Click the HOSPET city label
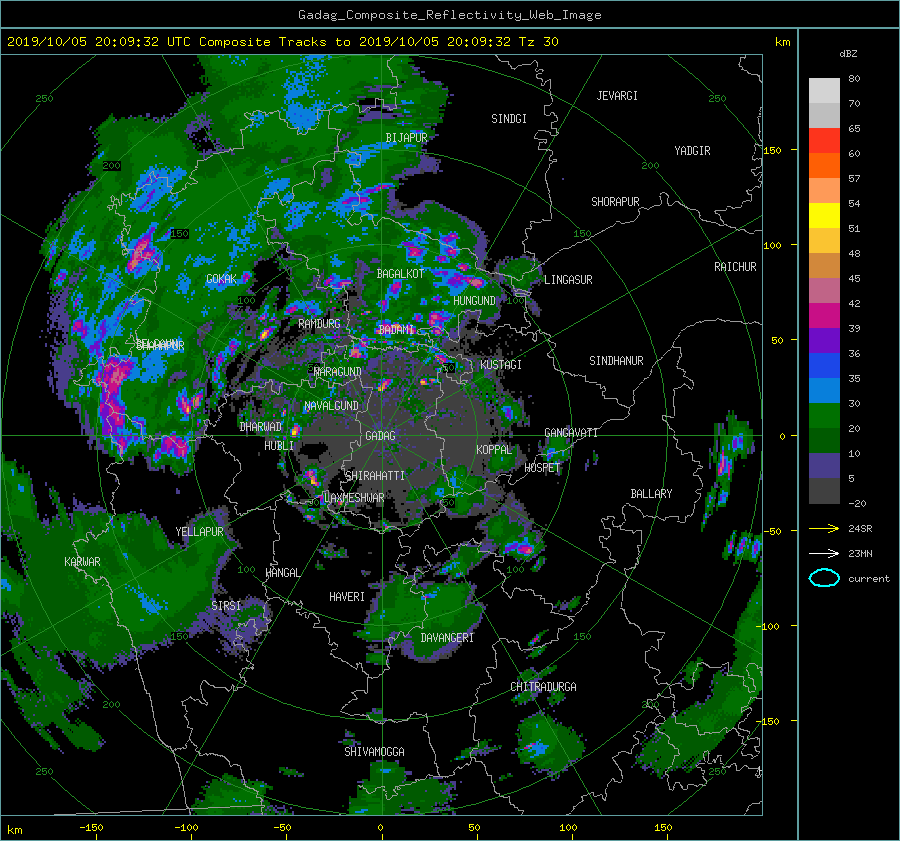Viewport: 900px width, 841px height. [x=542, y=468]
